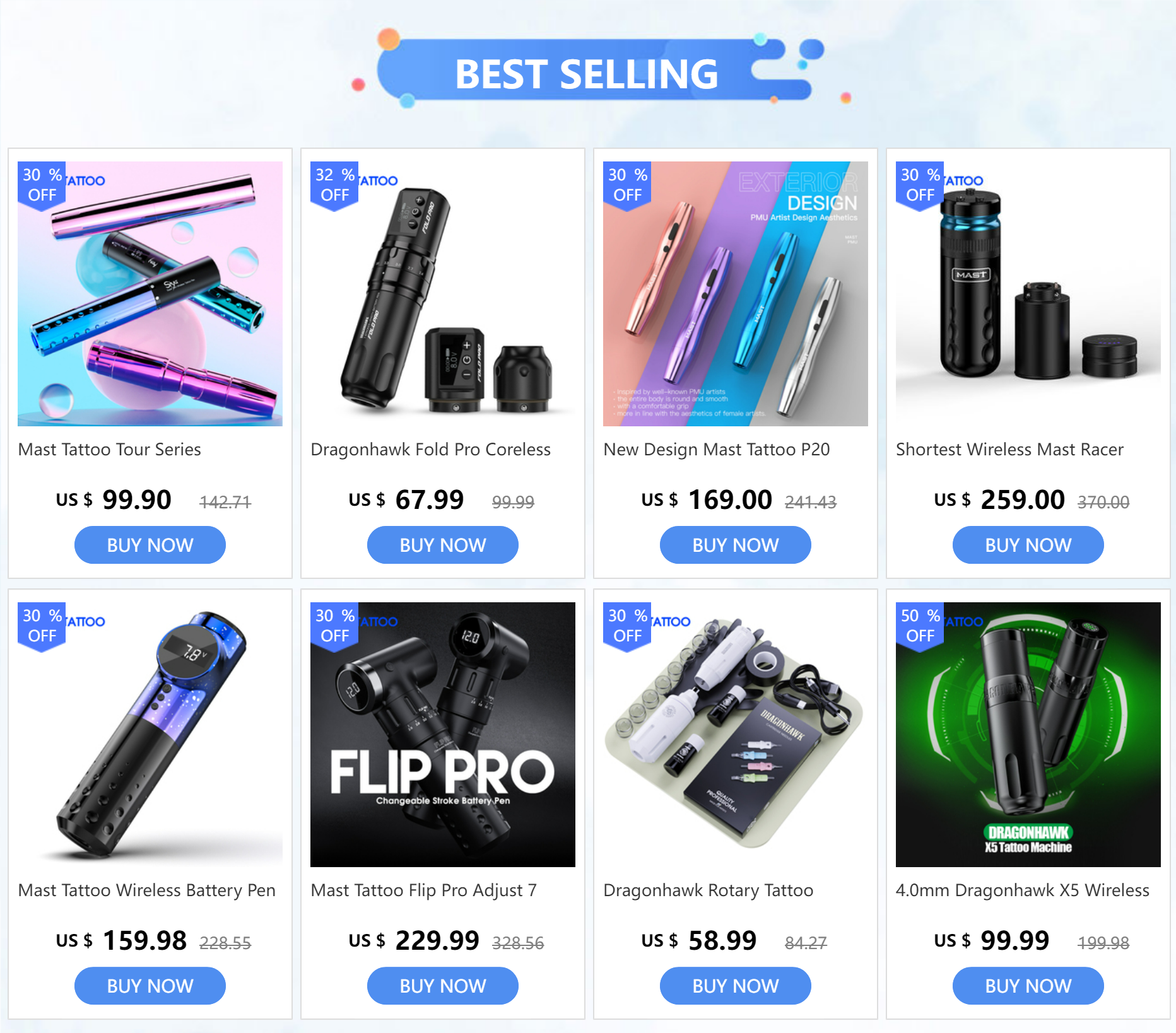1176x1033 pixels.
Task: Open the Dragonhawk X5 Tattoo Machine image
Action: click(x=1028, y=735)
